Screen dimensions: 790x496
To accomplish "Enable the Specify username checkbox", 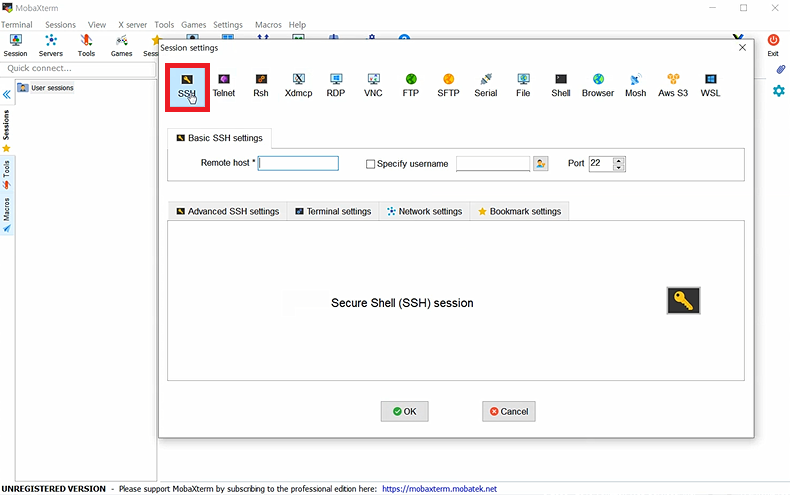I will (x=370, y=164).
